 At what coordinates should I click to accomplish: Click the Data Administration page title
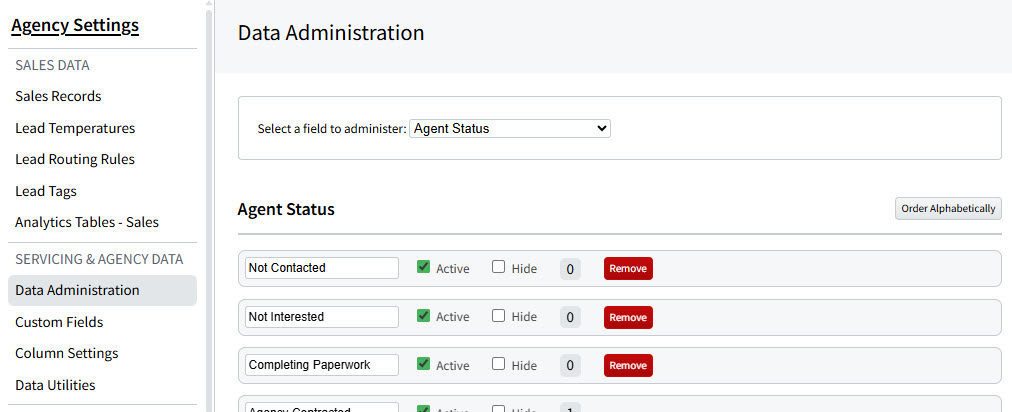coord(331,33)
